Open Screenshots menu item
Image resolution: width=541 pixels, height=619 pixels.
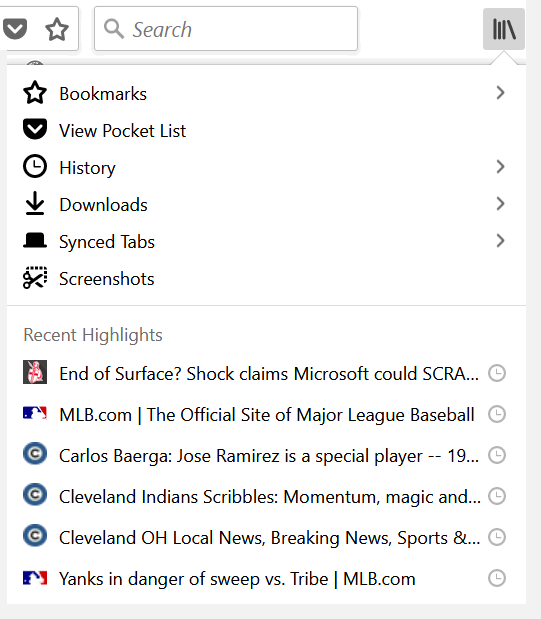coord(267,279)
